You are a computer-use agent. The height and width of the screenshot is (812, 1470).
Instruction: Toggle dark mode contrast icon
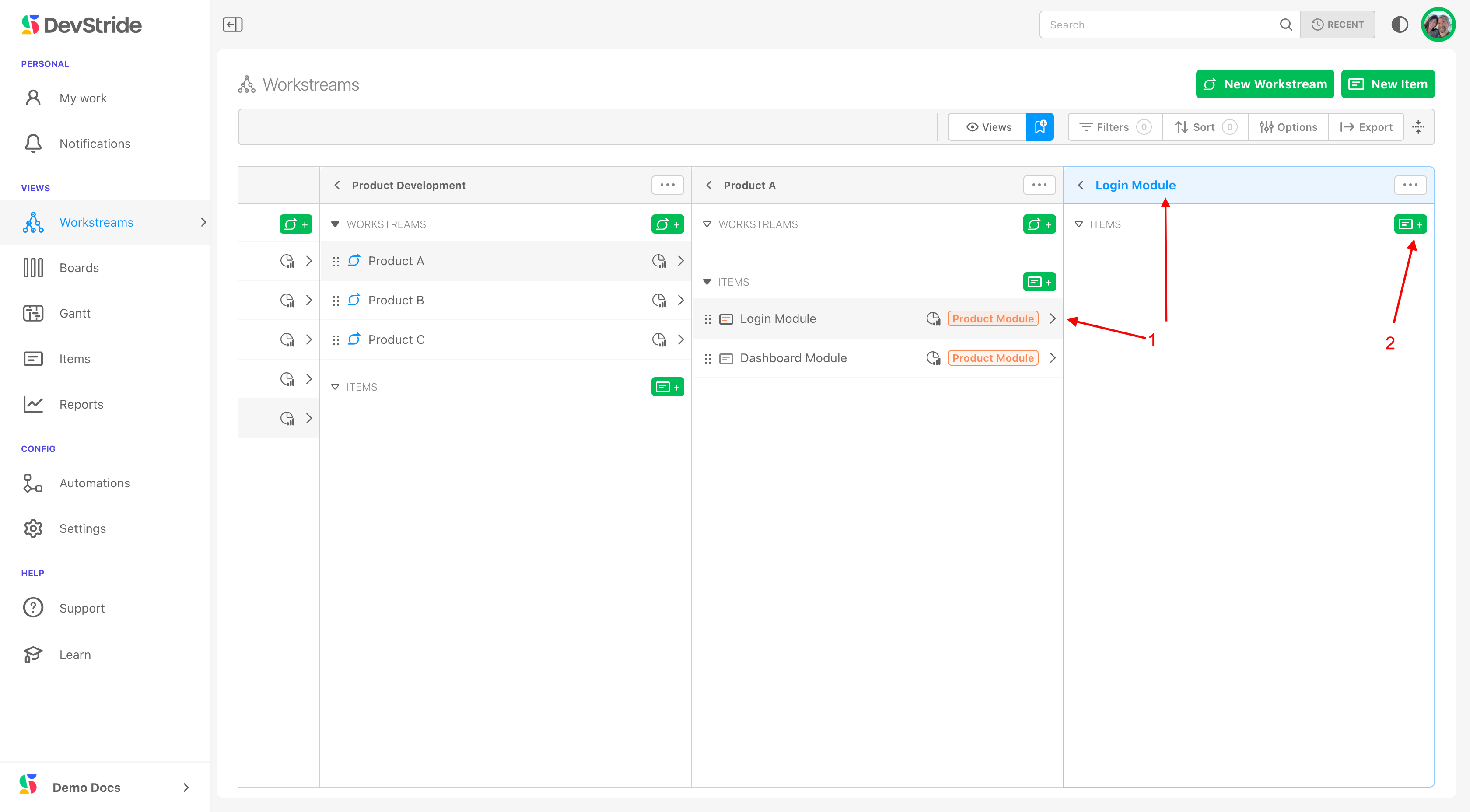(x=1399, y=24)
